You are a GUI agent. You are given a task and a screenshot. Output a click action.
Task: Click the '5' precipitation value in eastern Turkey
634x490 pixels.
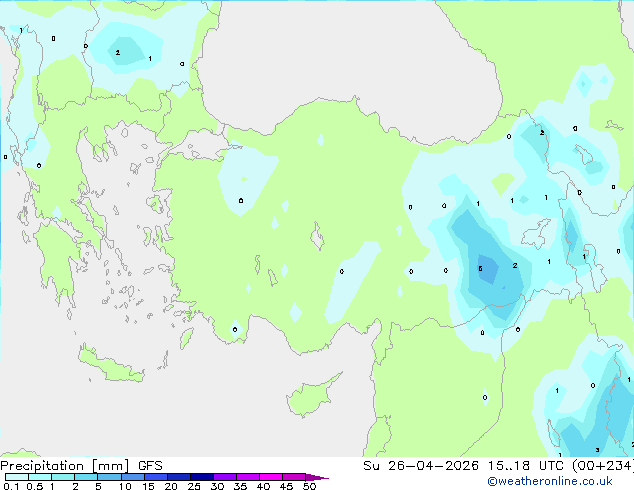pyautogui.click(x=480, y=269)
